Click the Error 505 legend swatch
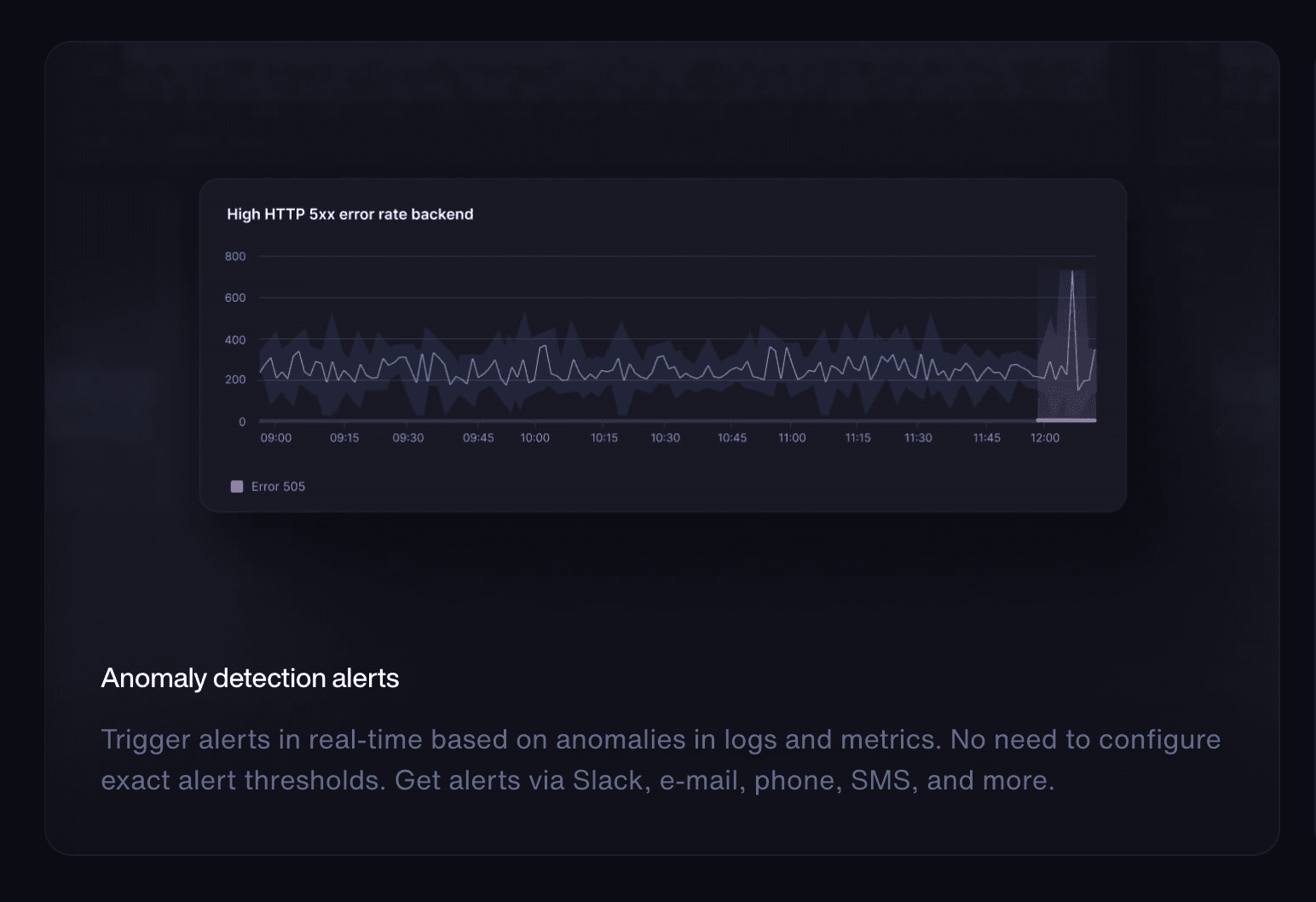 236,486
